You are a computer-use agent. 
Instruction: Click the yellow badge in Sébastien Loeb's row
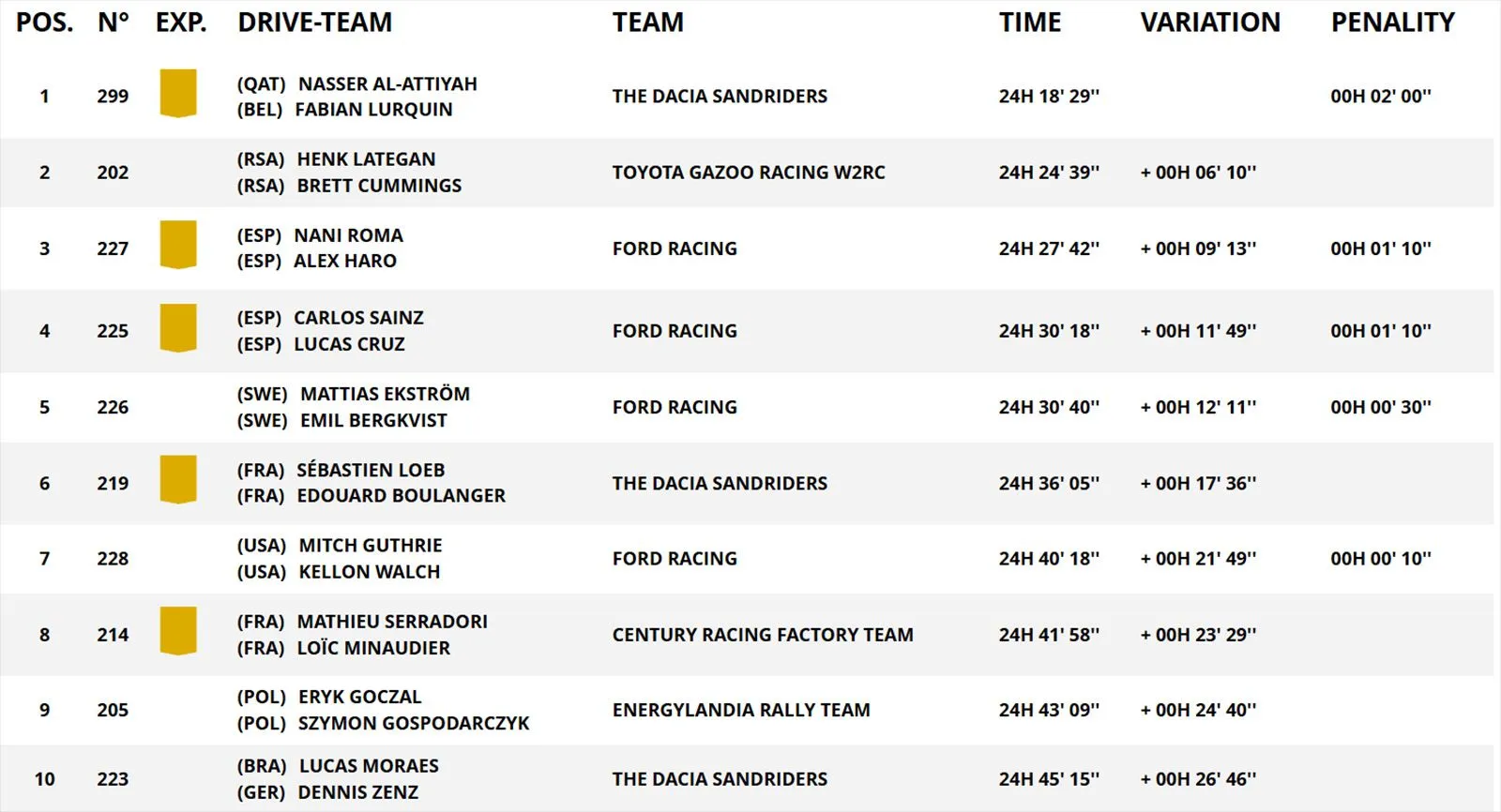(178, 480)
